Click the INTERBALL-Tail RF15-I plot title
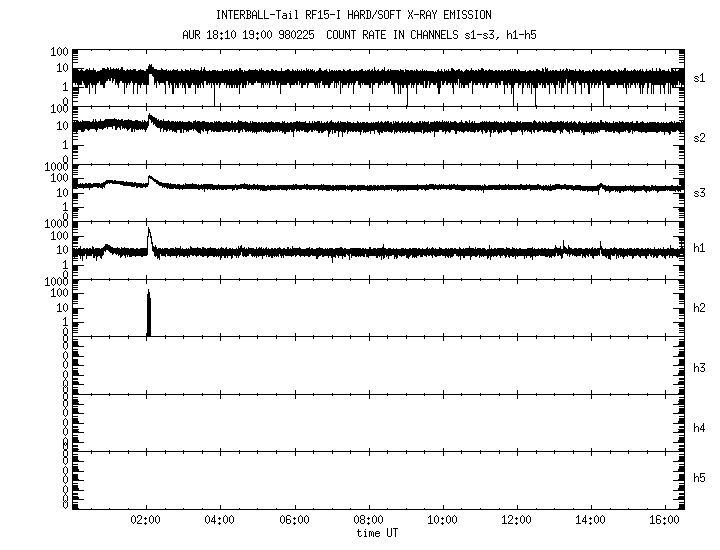This screenshot has width=720, height=550. click(x=367, y=15)
